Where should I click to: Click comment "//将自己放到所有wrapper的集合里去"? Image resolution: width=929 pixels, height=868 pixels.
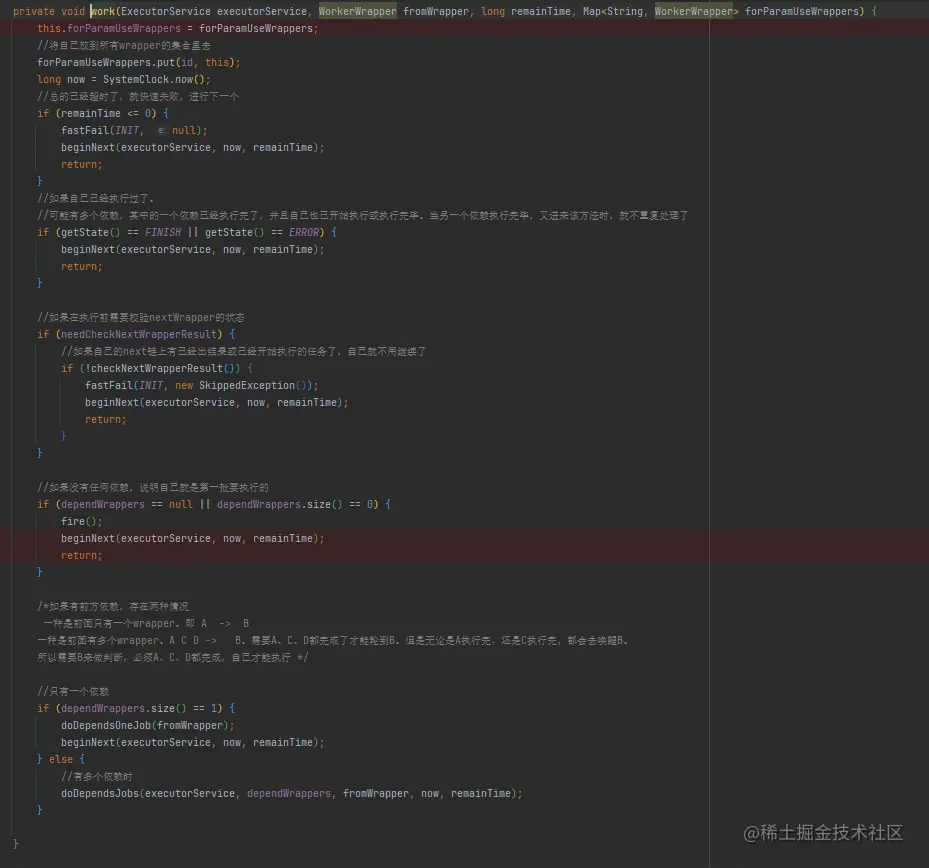click(x=123, y=46)
